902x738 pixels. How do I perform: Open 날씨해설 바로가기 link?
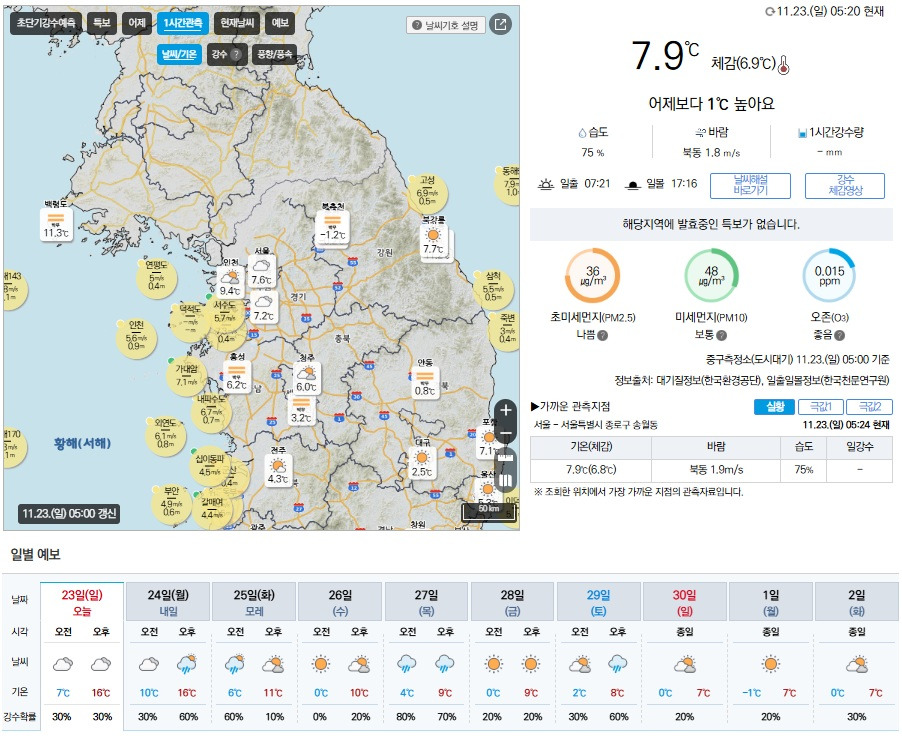pos(750,185)
